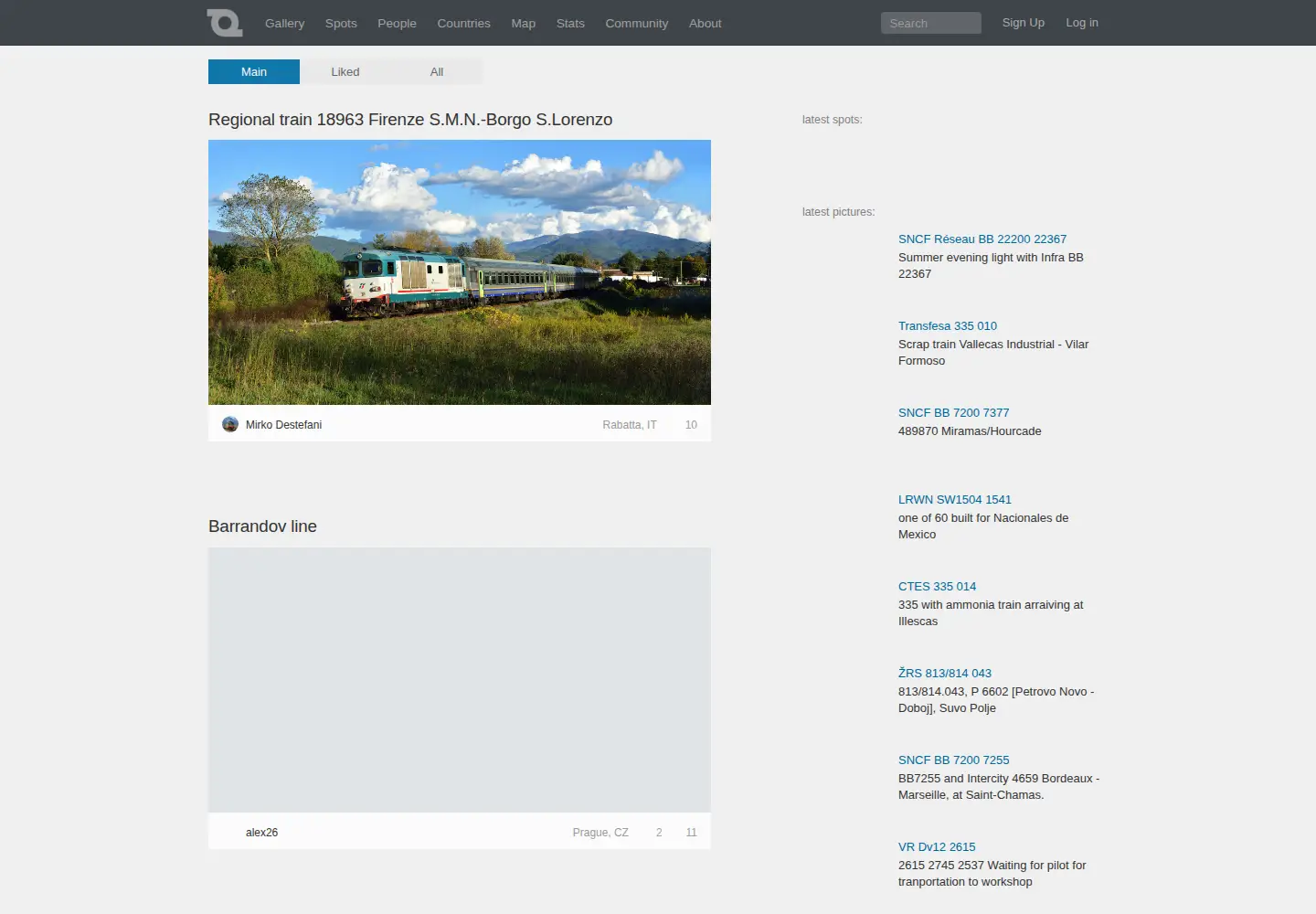
Task: Open Transfesa 335 010 link
Action: (948, 326)
